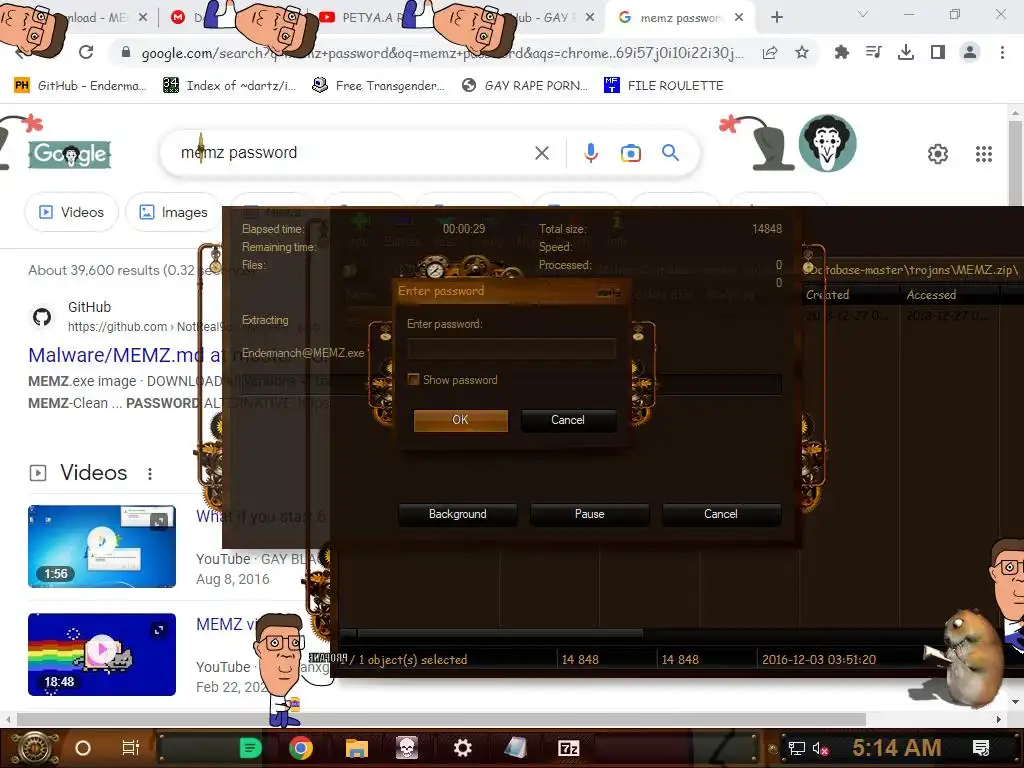Open File Explorer from taskbar
This screenshot has height=768, width=1024.
tap(357, 748)
